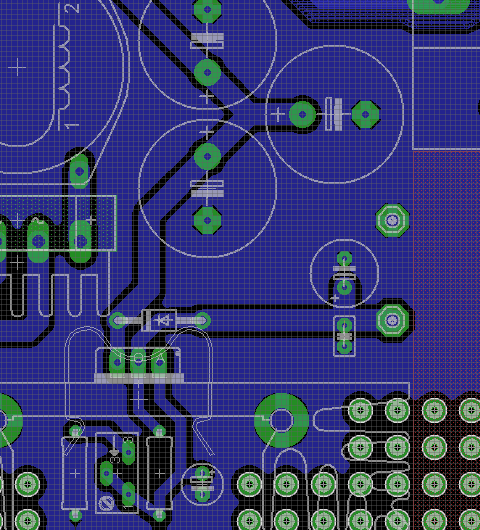Image resolution: width=480 pixels, height=530 pixels.
Task: Select the large green mounting hole pad
Action: pyautogui.click(x=282, y=420)
